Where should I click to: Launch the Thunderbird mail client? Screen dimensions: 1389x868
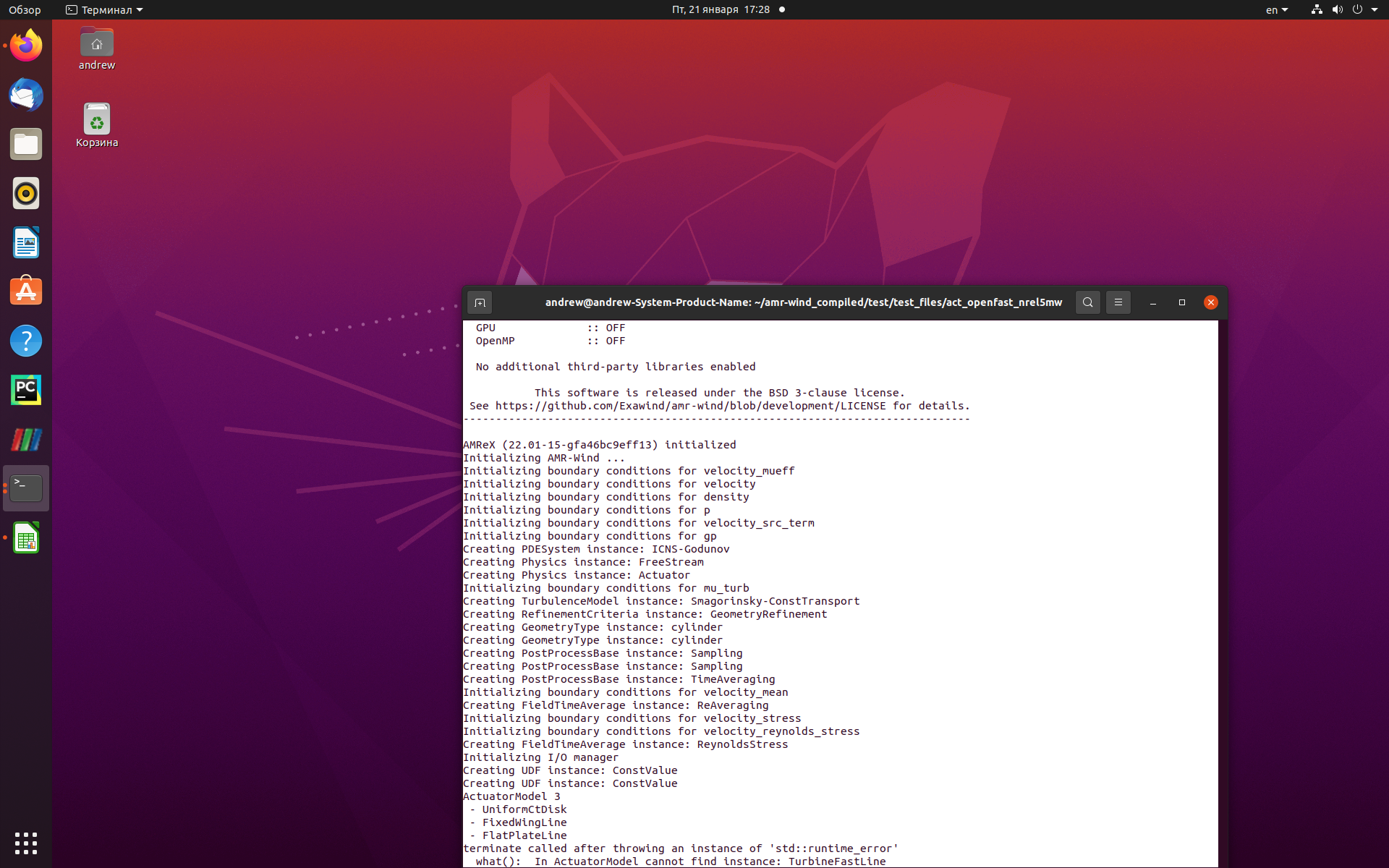pos(25,95)
